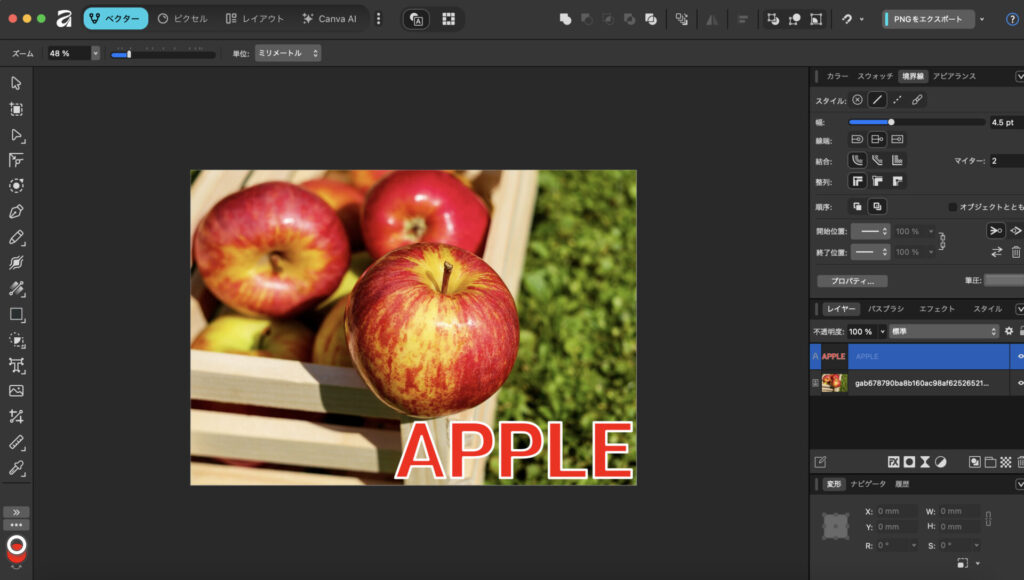Expand the 開始位置 arrowhead style dropdown

[870, 231]
